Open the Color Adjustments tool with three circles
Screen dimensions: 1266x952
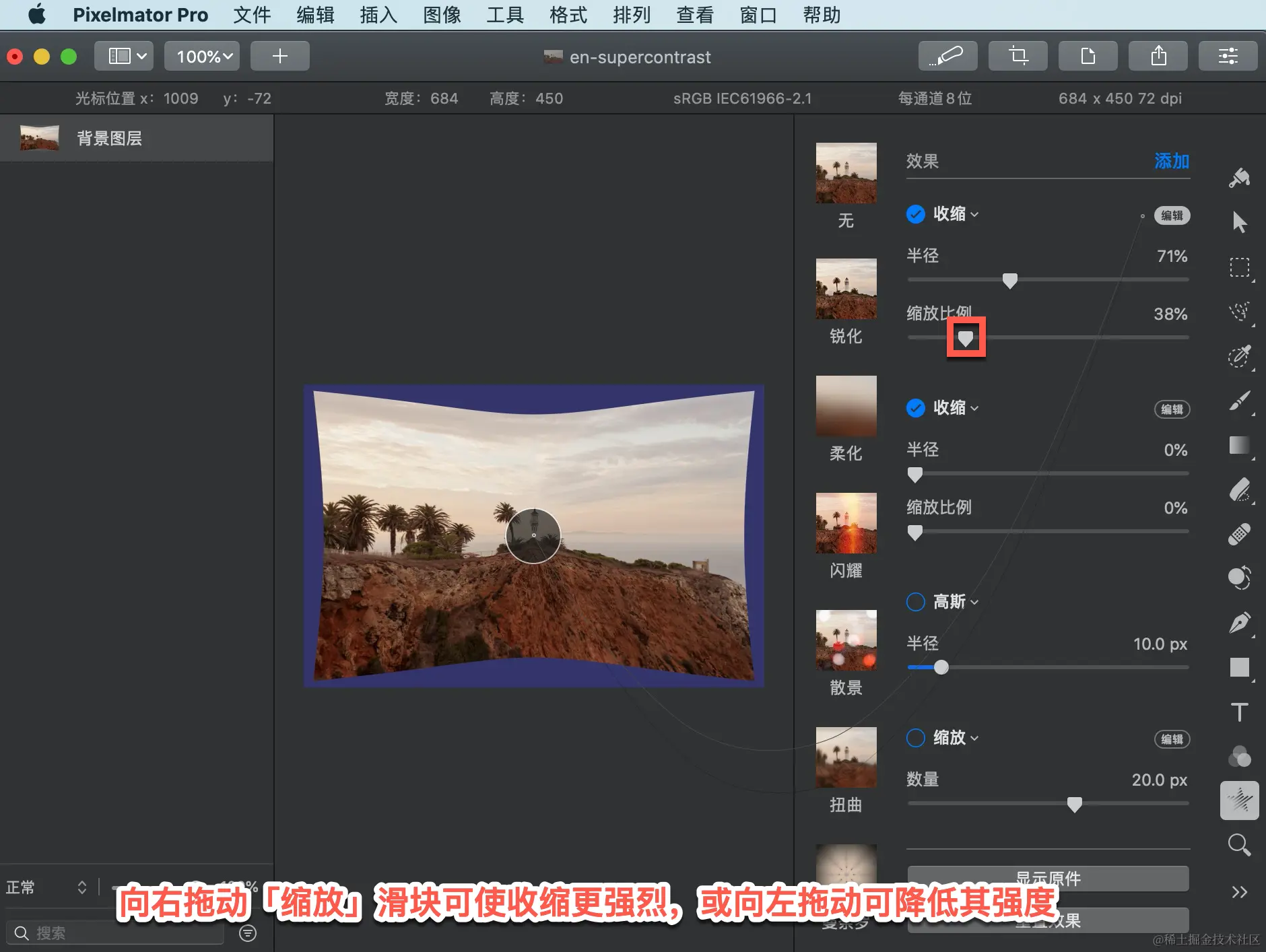(x=1239, y=756)
